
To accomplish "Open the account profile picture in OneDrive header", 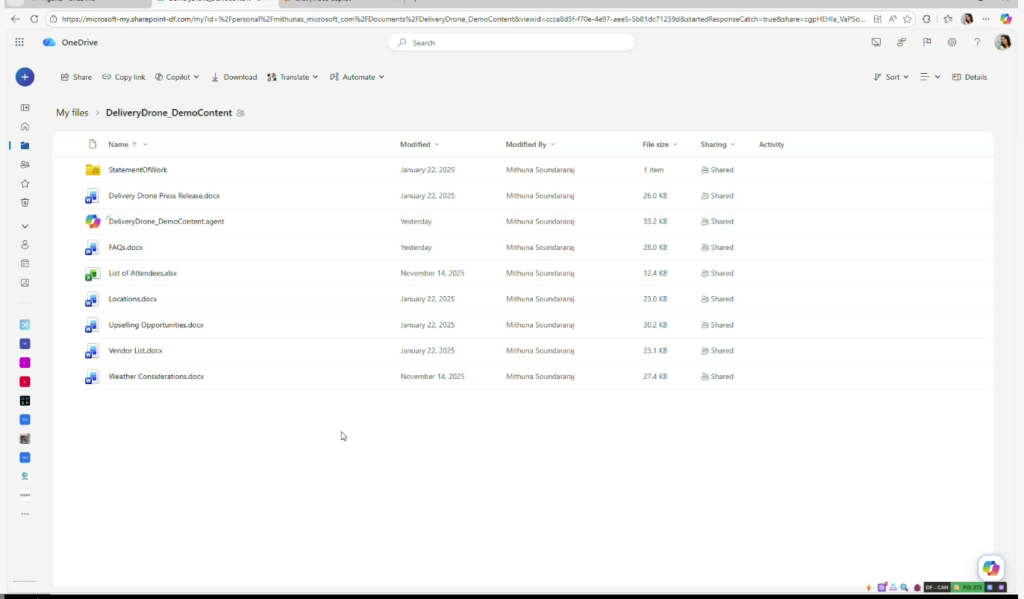I will (1002, 42).
